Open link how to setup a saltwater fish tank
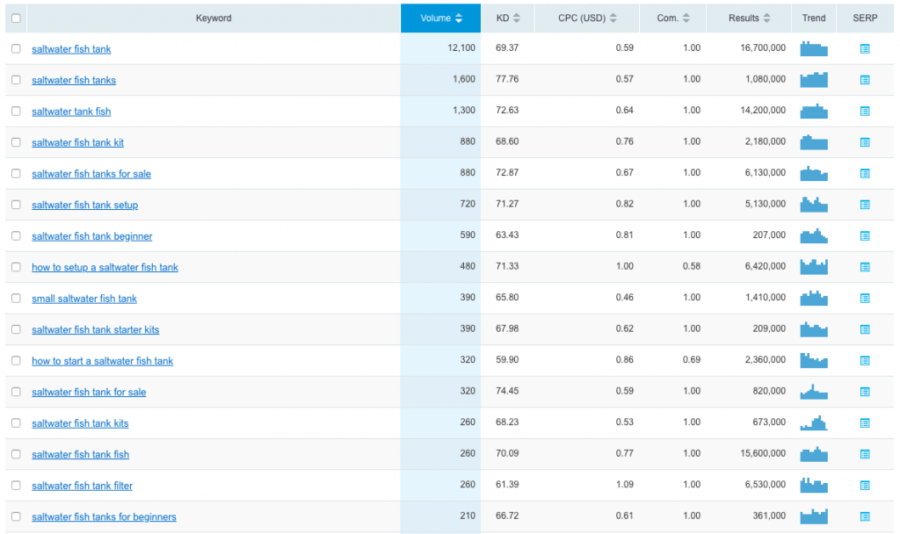This screenshot has width=900, height=534. (104, 268)
